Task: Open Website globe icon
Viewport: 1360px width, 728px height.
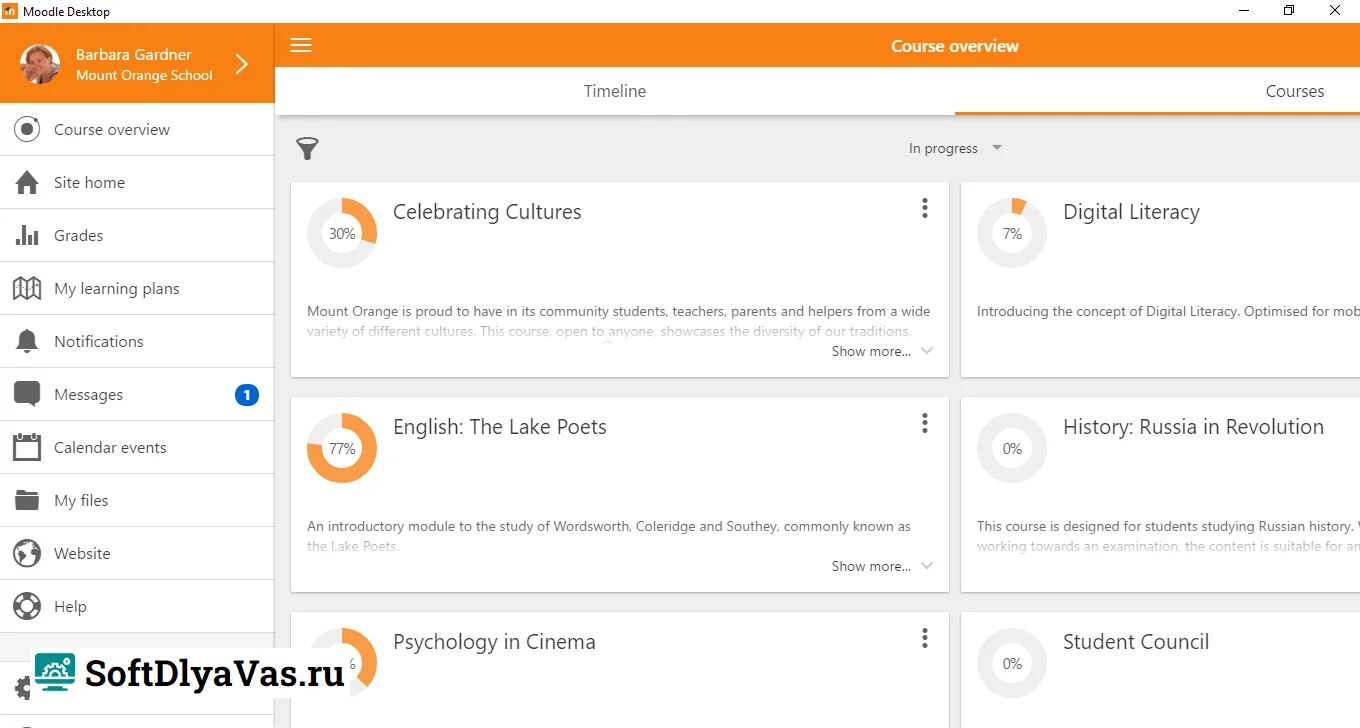Action: [x=27, y=554]
